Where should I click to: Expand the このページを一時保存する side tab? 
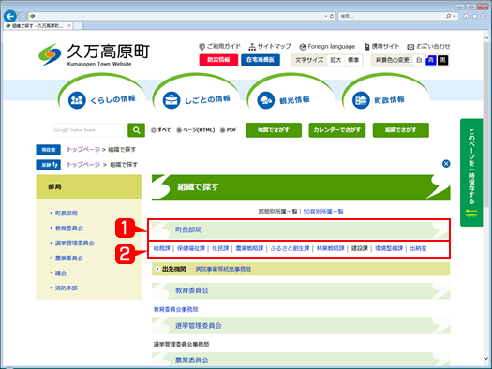[471, 173]
